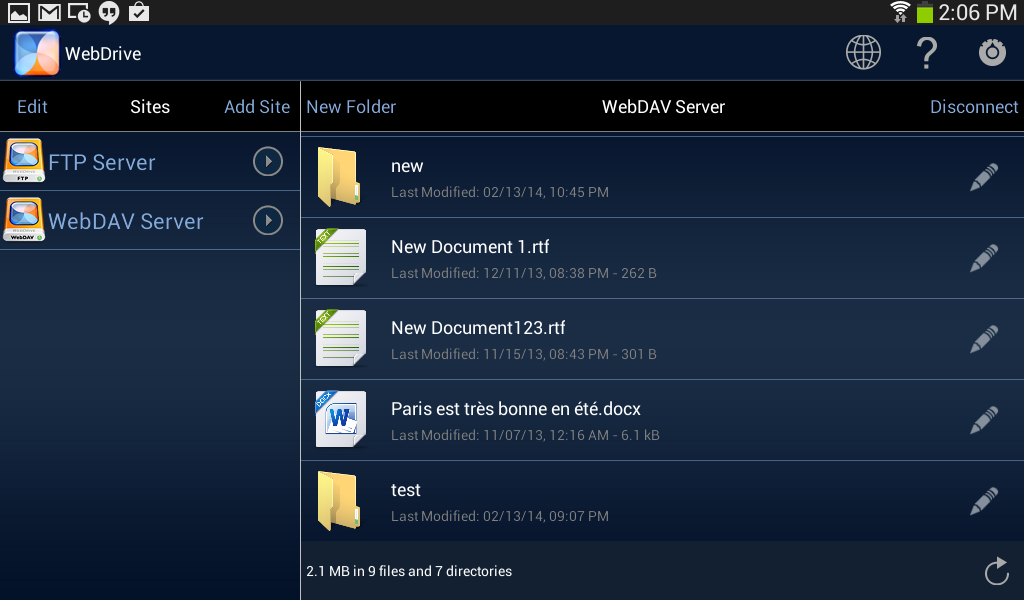Screen dimensions: 1024x600
Task: Open the globe web browser icon
Action: pos(863,52)
